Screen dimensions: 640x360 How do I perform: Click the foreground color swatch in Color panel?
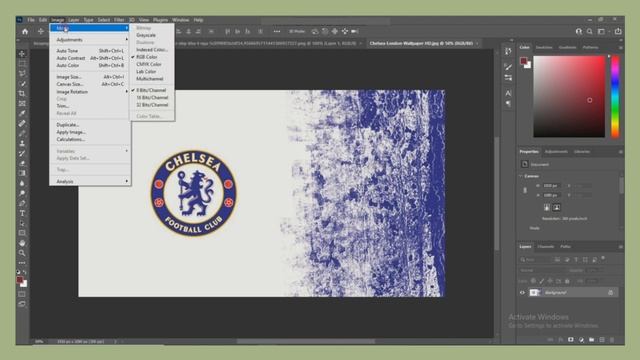tap(524, 61)
